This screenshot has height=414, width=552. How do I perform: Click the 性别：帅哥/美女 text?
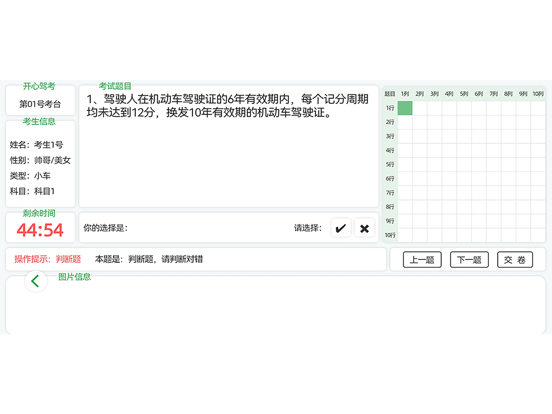coord(40,160)
